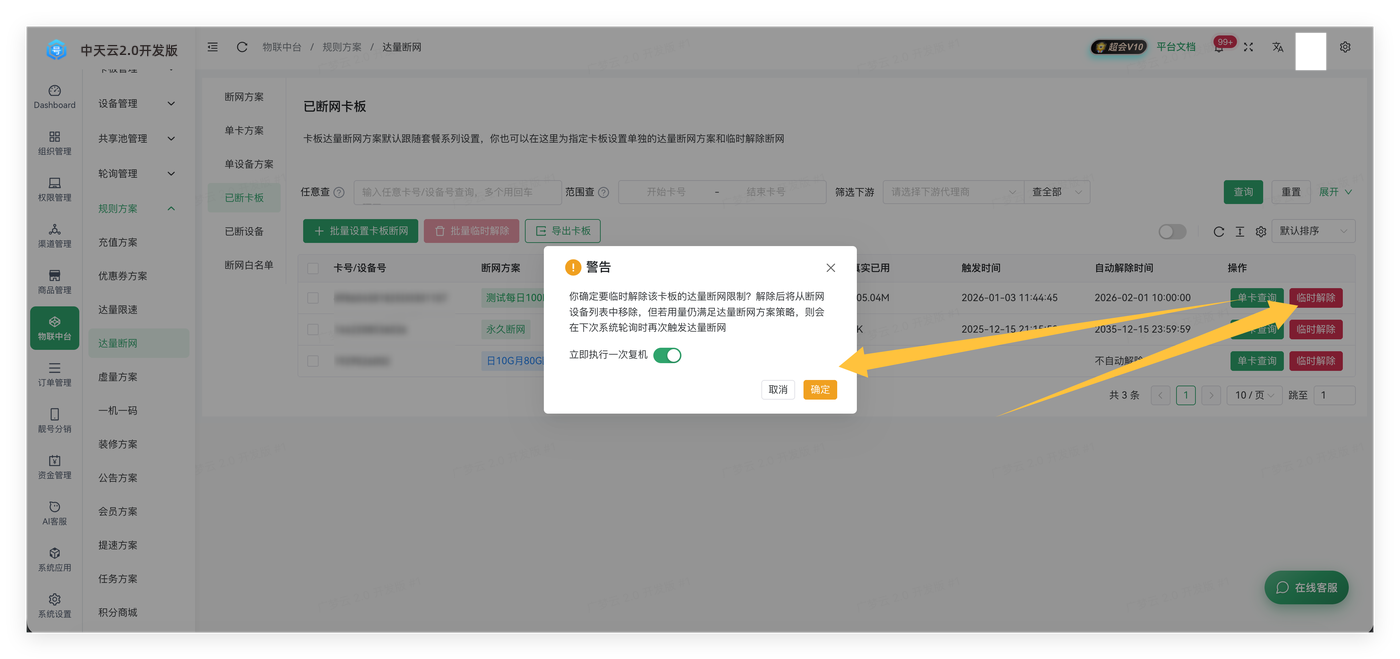Viewport: 1400px width, 659px height.
Task: Open the 在线客服 chat button
Action: pyautogui.click(x=1306, y=588)
